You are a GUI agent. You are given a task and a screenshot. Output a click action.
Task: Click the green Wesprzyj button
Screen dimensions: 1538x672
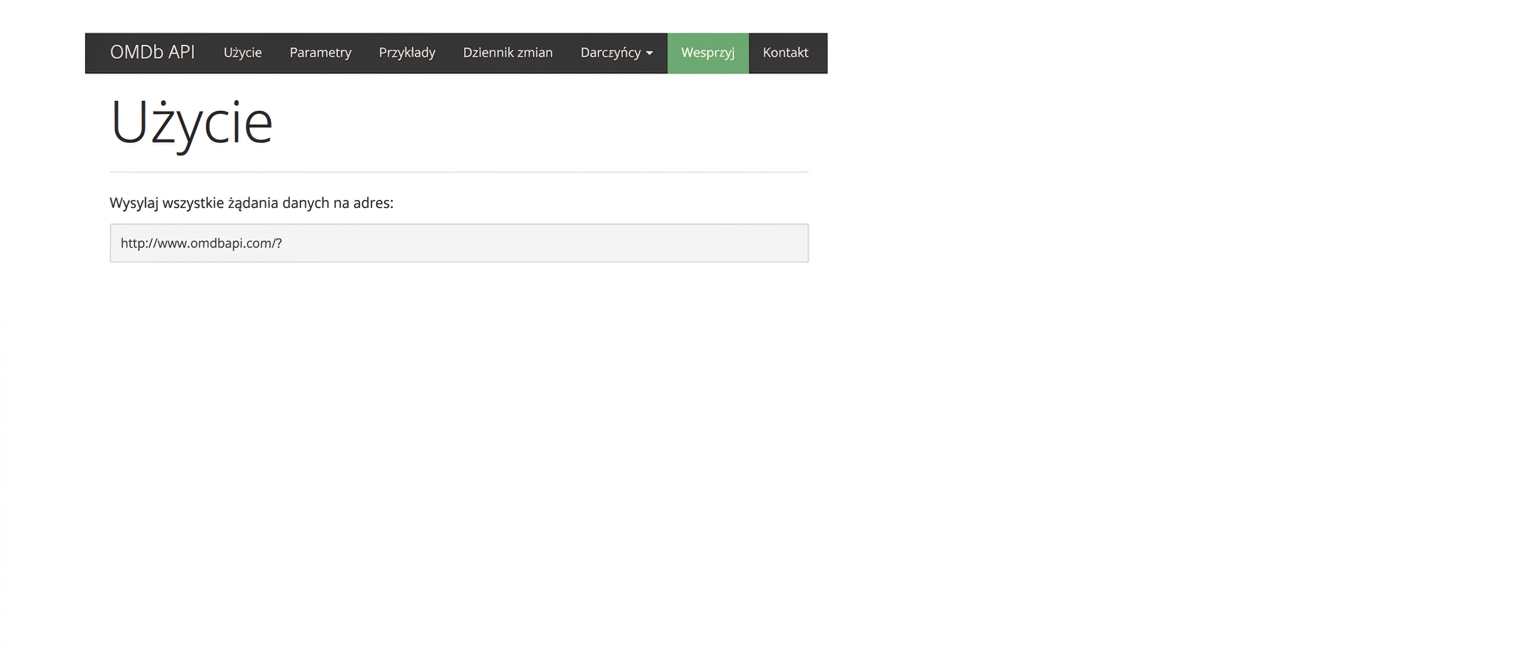708,53
